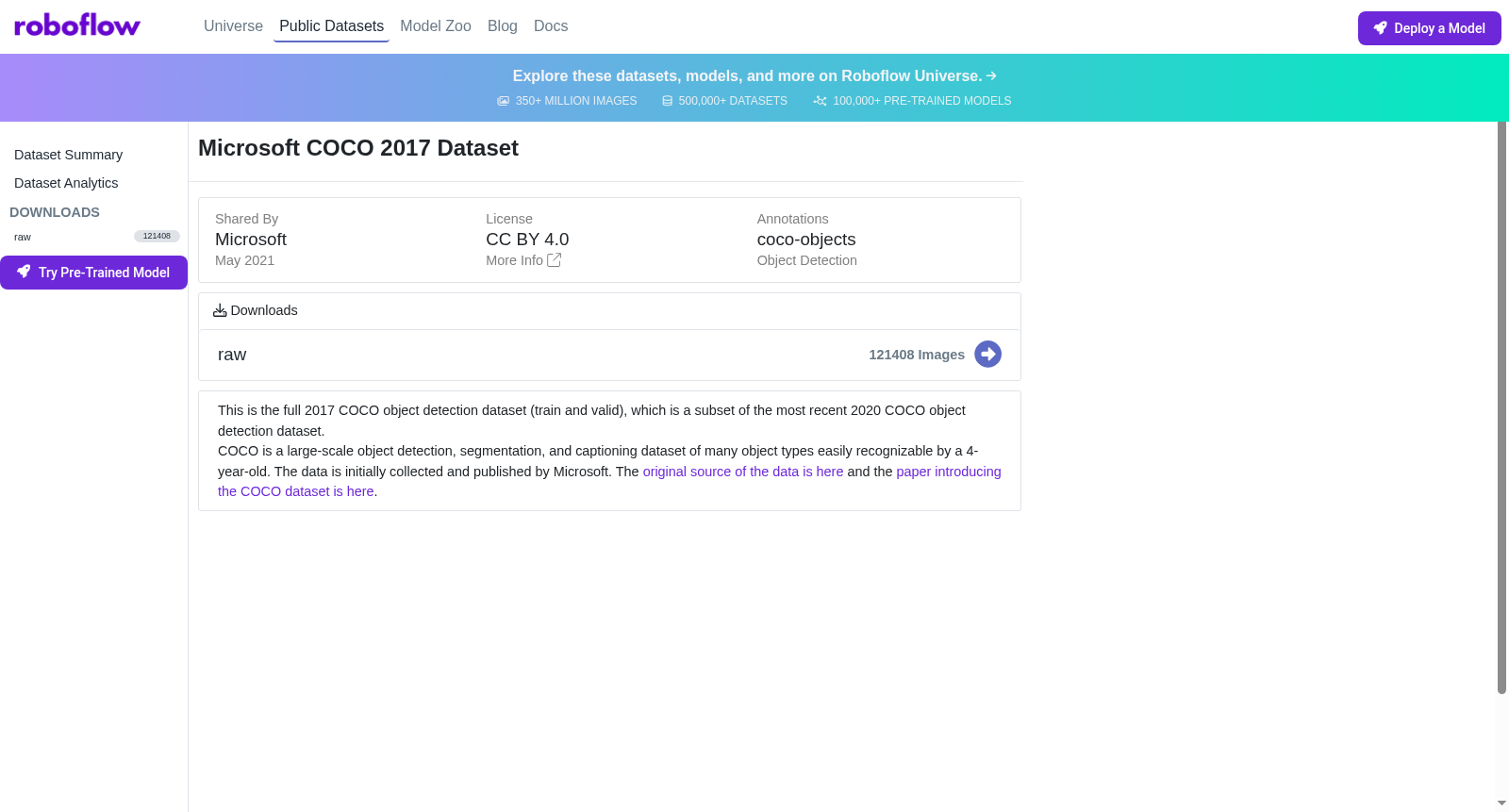
Task: Click the Explore Roboflow Universe banner link
Action: tap(754, 75)
